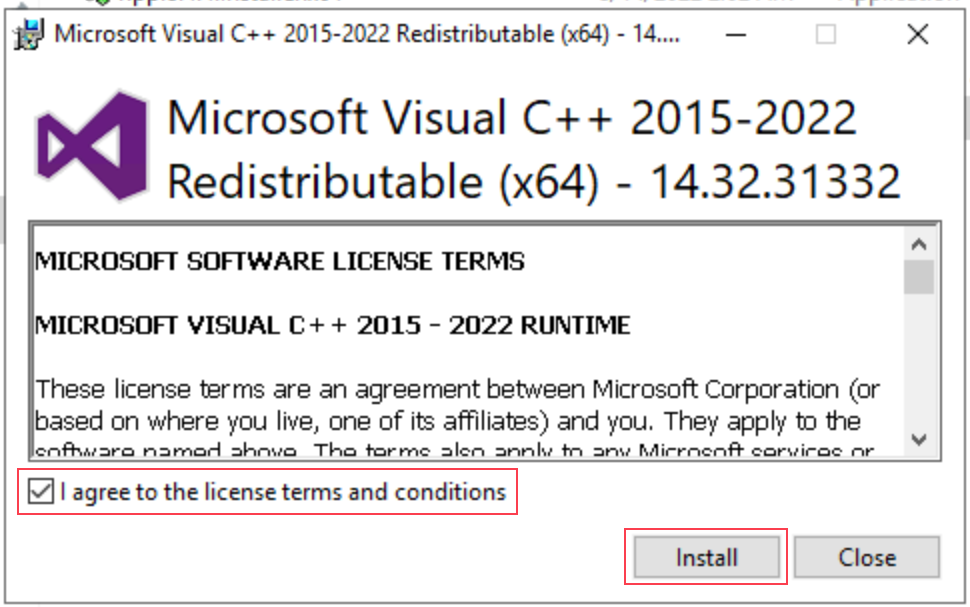
Task: Close the installer with the X button
Action: tap(918, 35)
